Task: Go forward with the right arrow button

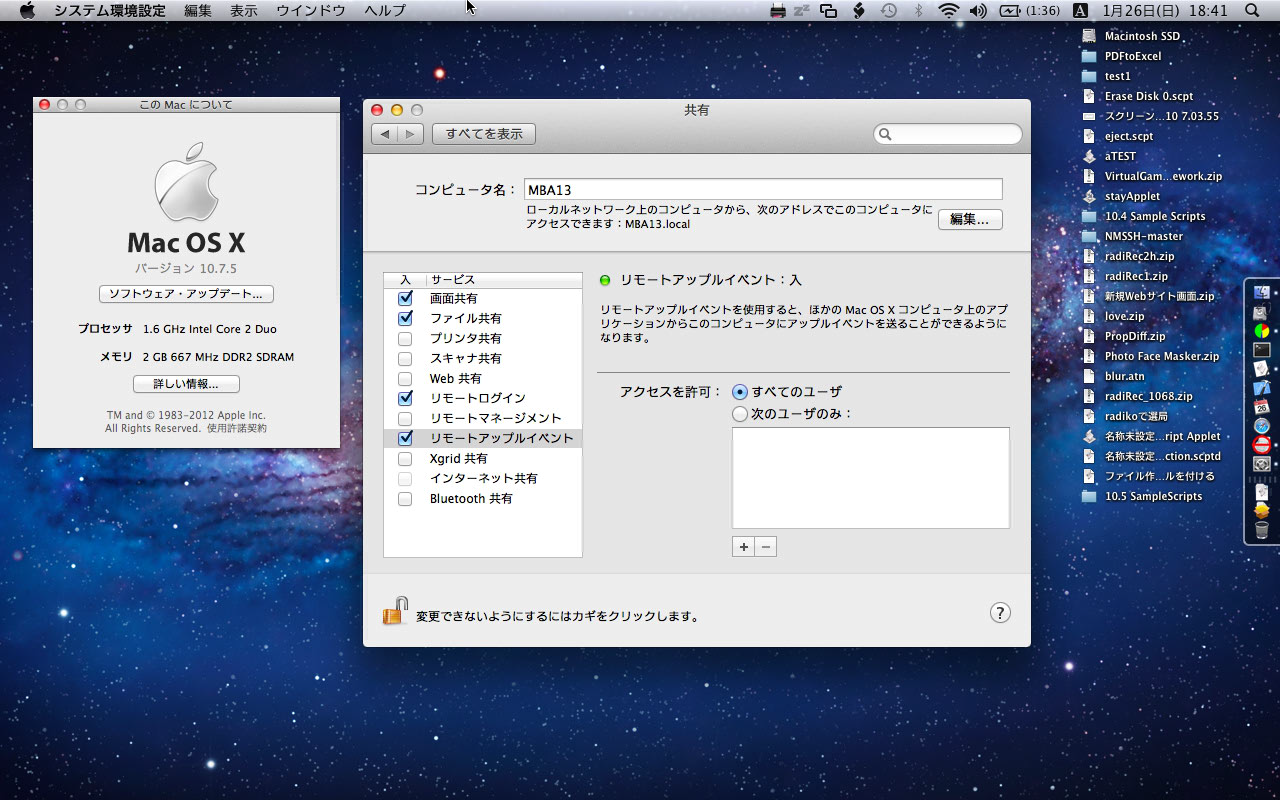Action: coord(411,133)
